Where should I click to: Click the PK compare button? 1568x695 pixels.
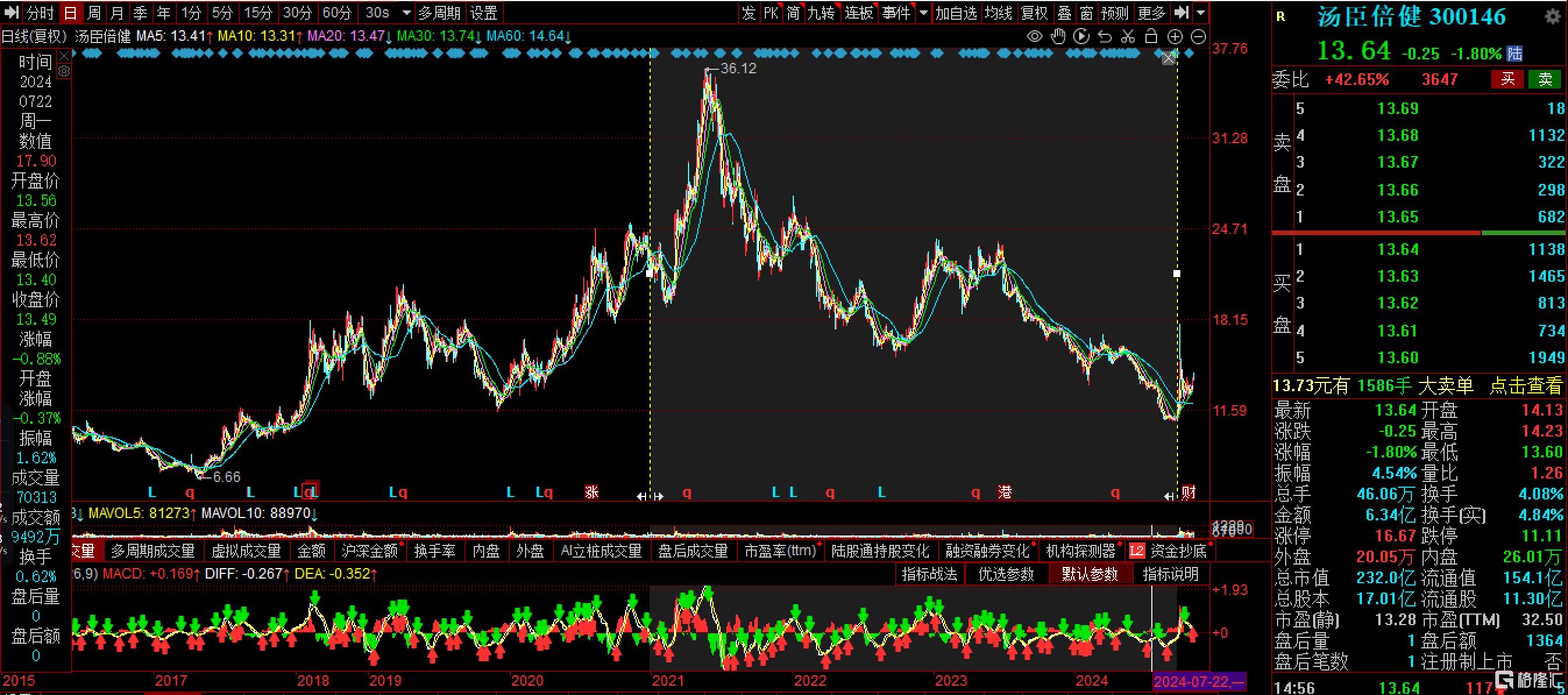(771, 12)
